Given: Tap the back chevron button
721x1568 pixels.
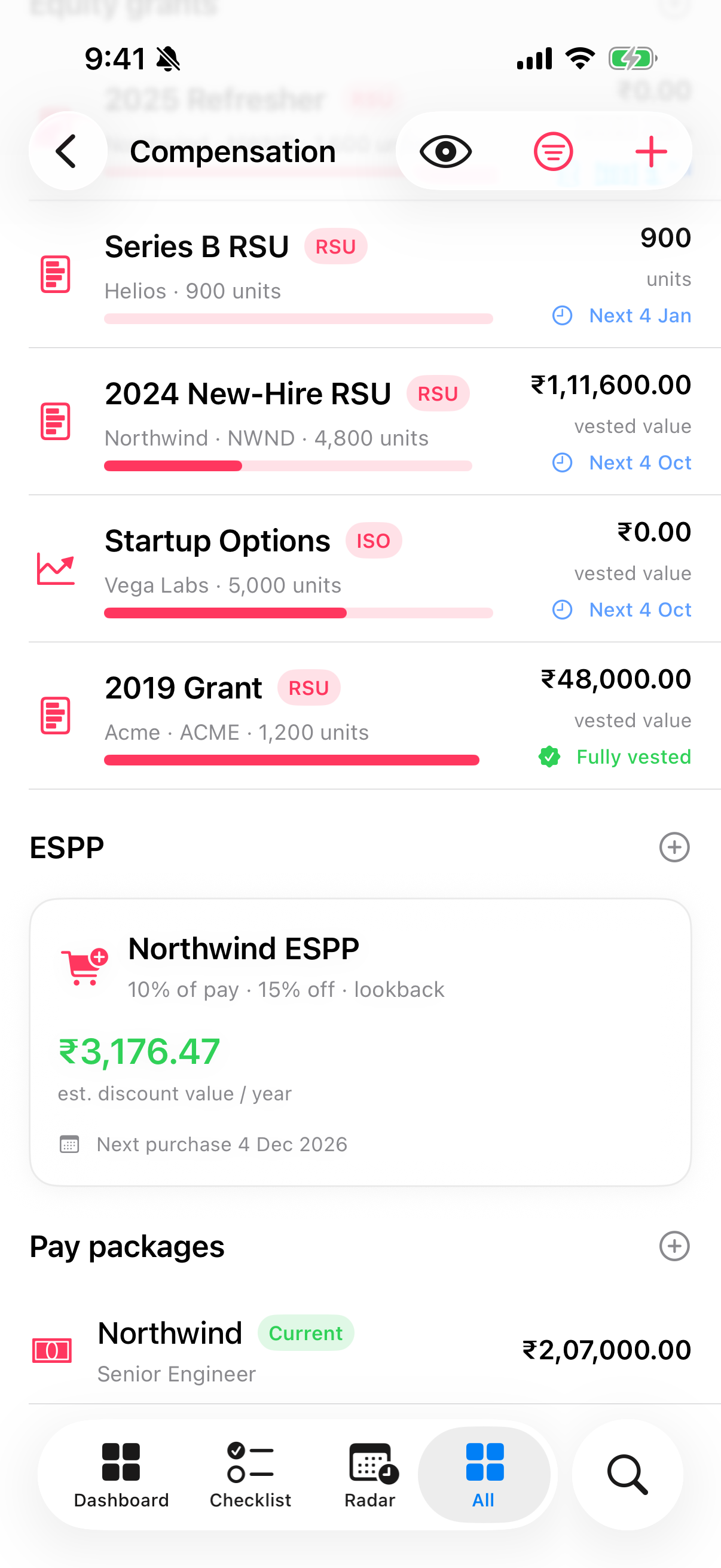Looking at the screenshot, I should (68, 151).
